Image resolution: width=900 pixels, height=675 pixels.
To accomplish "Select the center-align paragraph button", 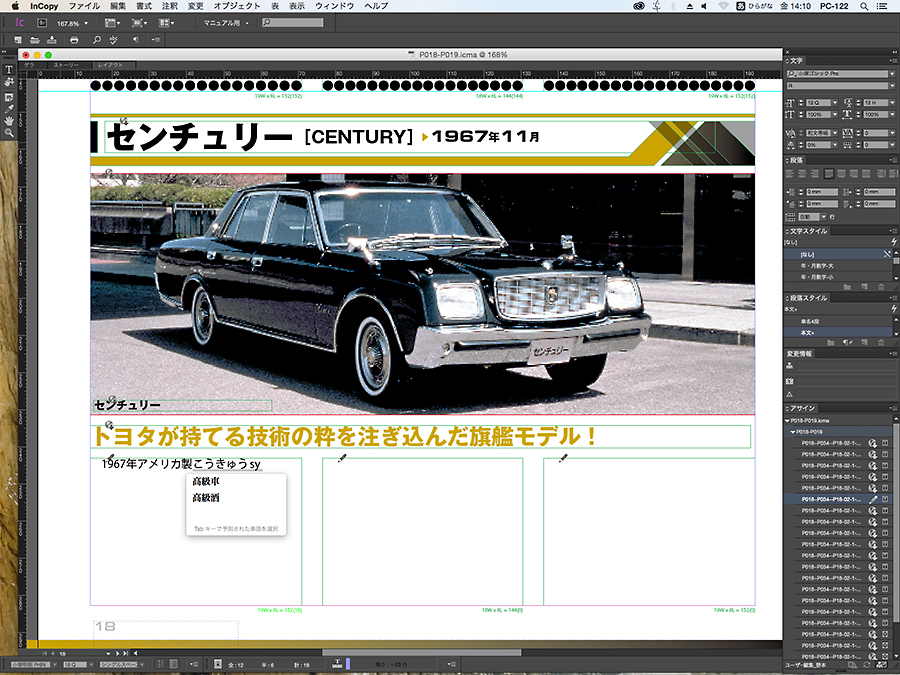I will click(x=802, y=173).
